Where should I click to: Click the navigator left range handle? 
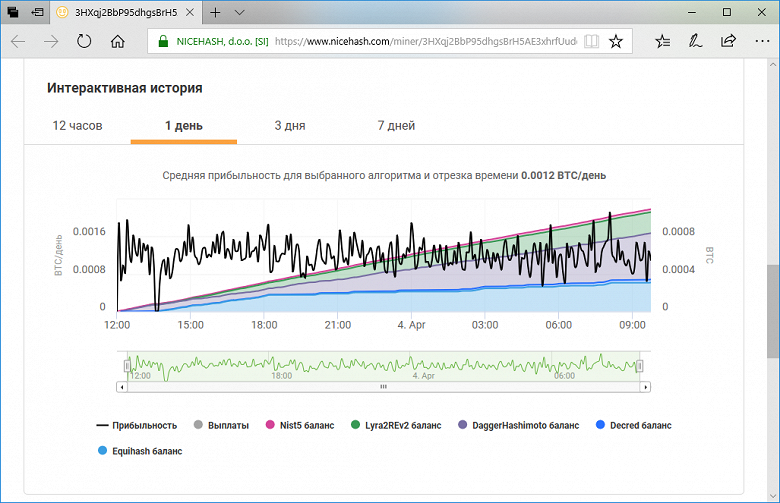(127, 366)
